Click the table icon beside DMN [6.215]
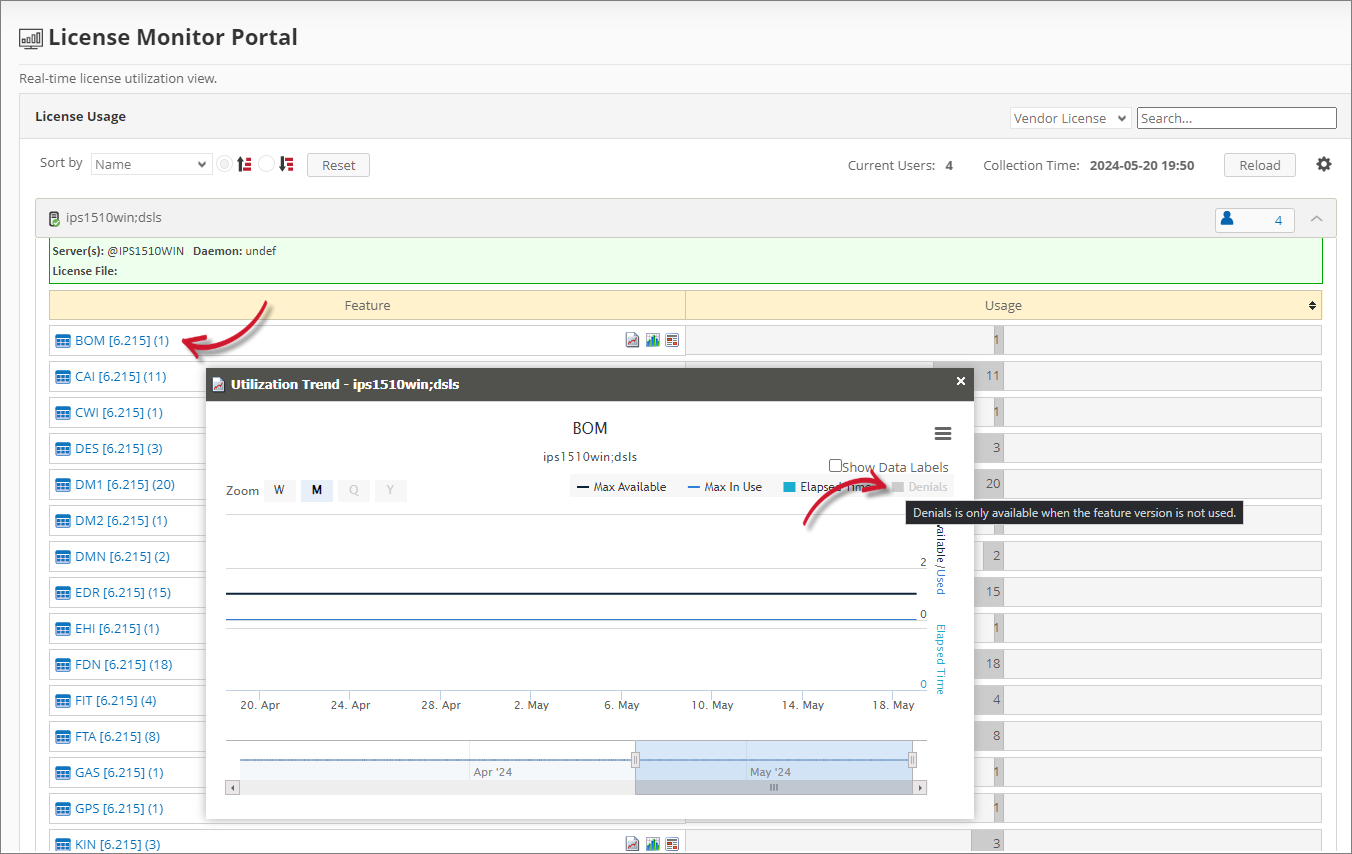This screenshot has height=854, width=1352. tap(63, 557)
